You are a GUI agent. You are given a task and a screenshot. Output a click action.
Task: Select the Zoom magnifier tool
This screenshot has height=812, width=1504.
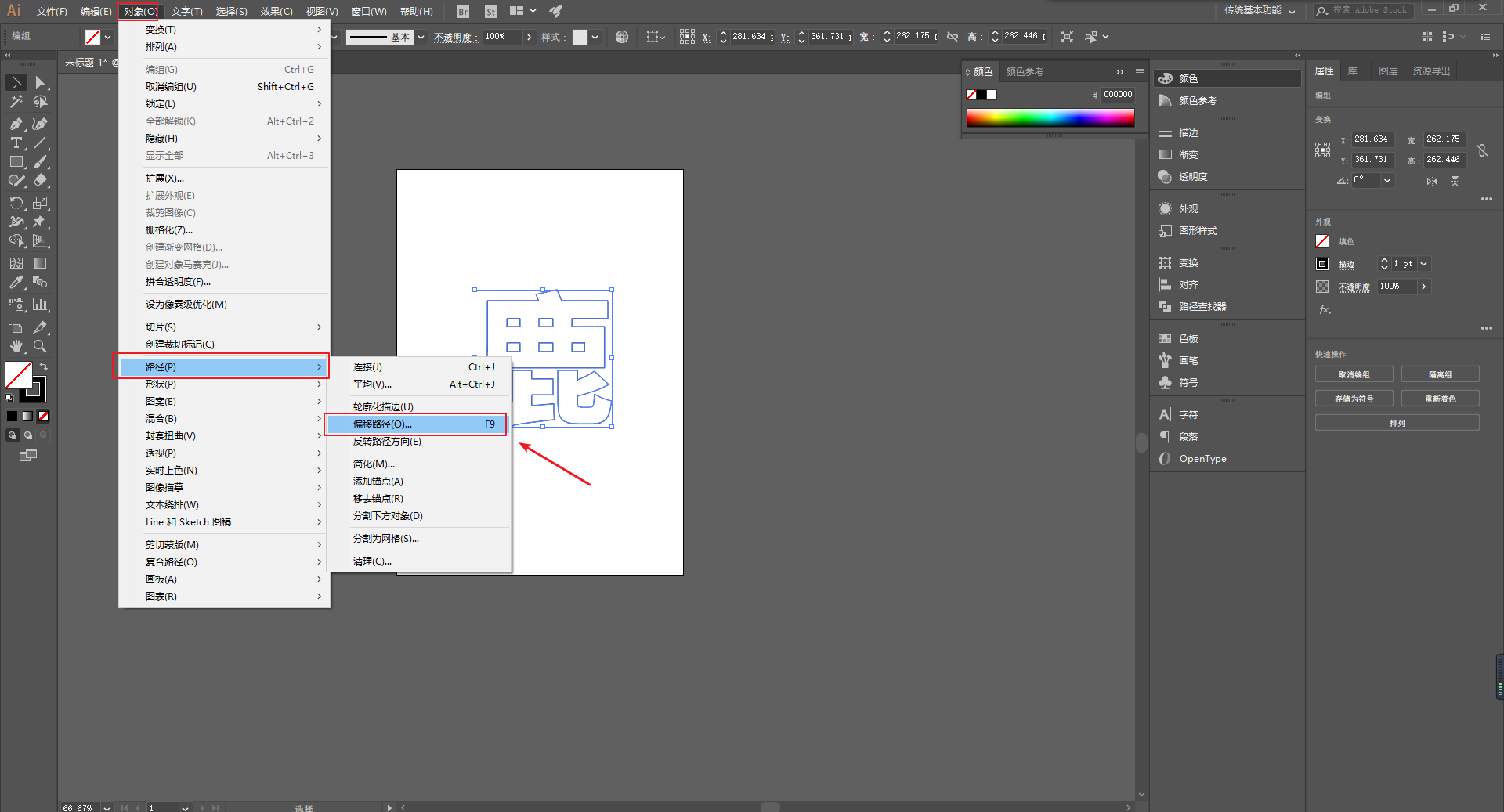40,346
